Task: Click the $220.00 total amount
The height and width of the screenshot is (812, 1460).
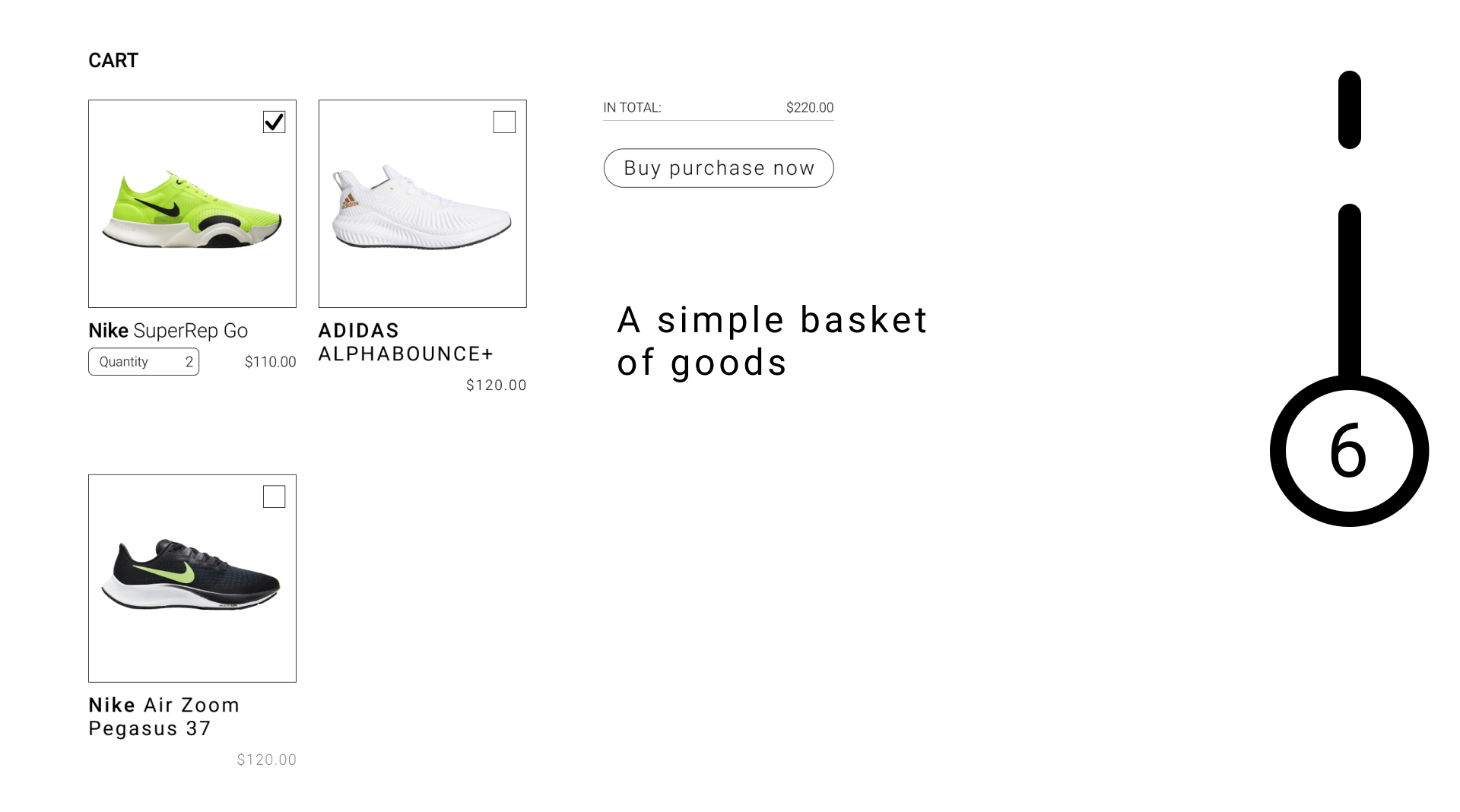Action: [x=809, y=108]
